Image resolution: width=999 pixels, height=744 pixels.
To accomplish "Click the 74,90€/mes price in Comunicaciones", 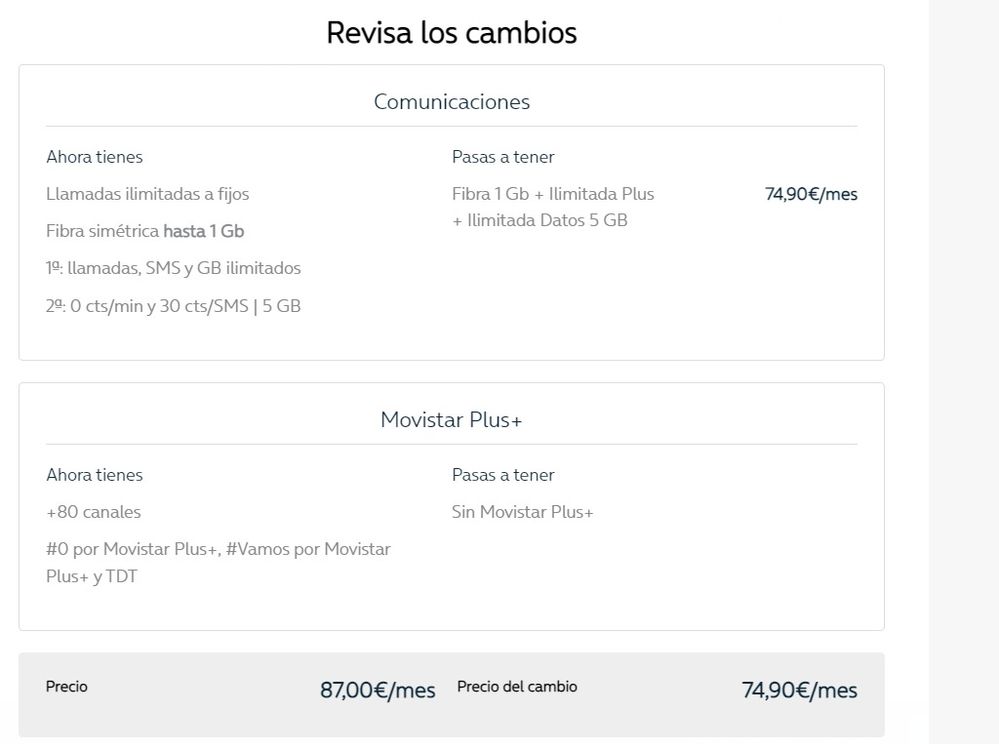I will [x=811, y=194].
